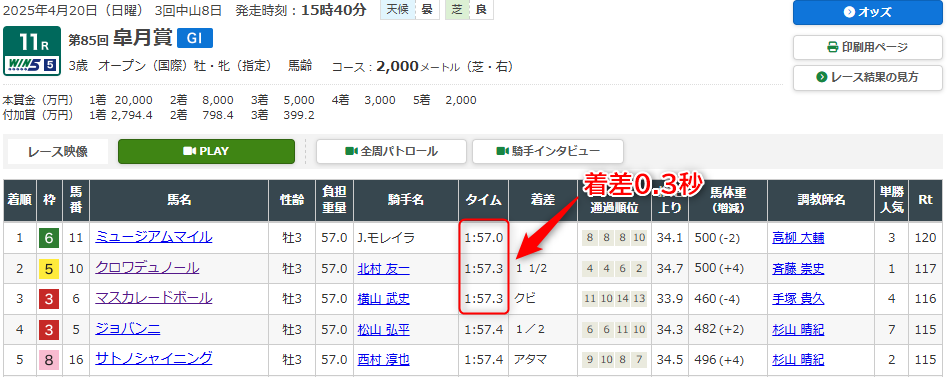
Task: Click winner time 1:57.0
Action: pos(483,238)
